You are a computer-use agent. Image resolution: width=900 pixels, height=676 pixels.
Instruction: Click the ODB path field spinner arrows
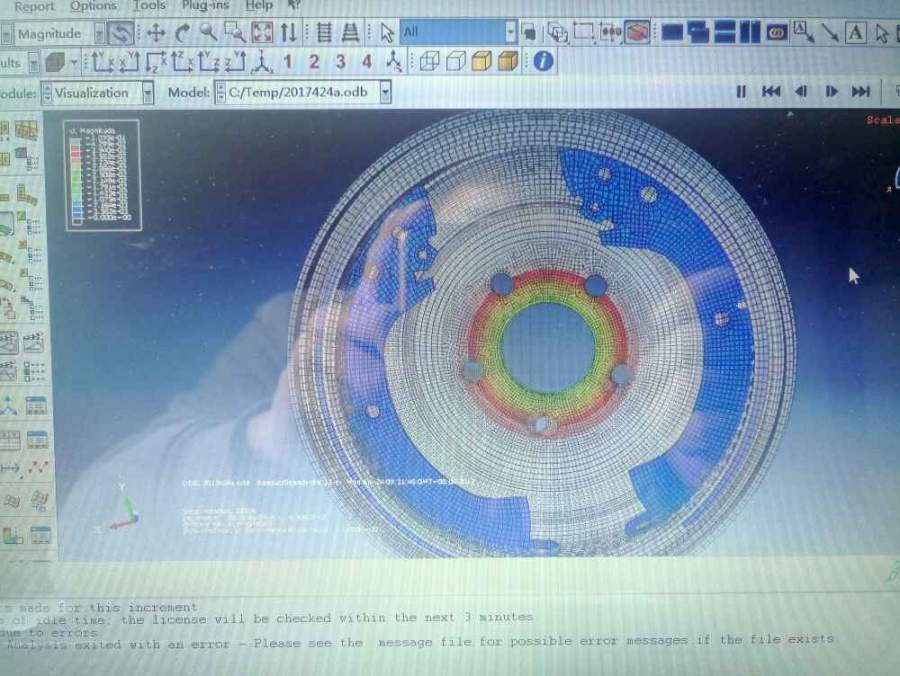[x=220, y=92]
